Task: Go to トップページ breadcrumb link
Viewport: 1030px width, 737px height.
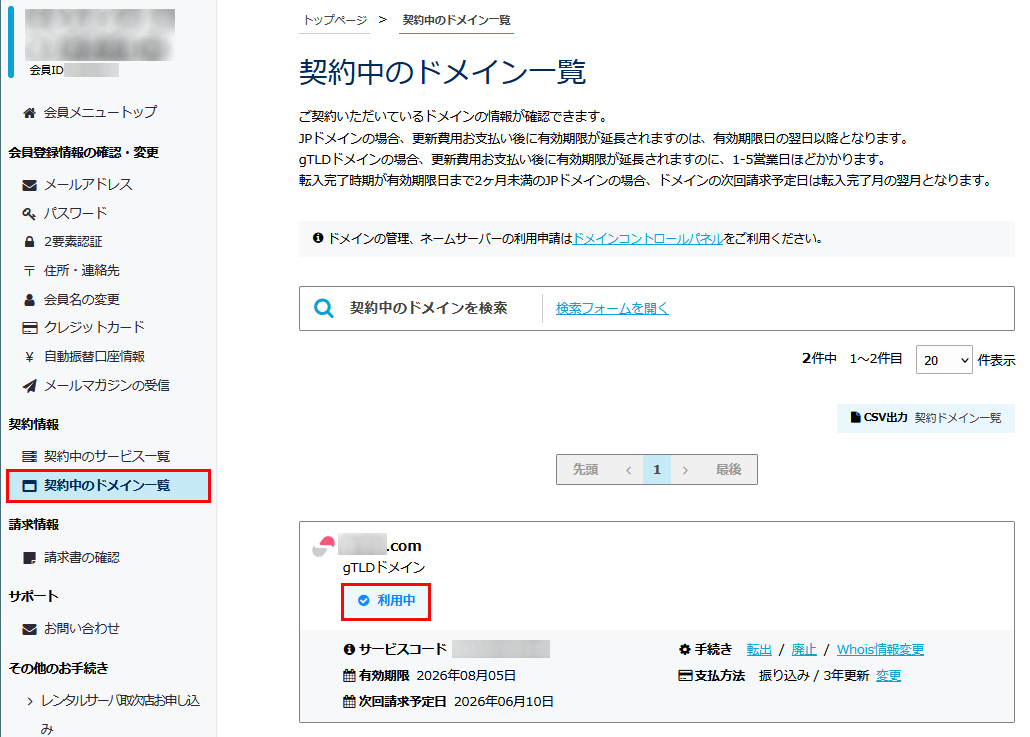Action: (334, 20)
